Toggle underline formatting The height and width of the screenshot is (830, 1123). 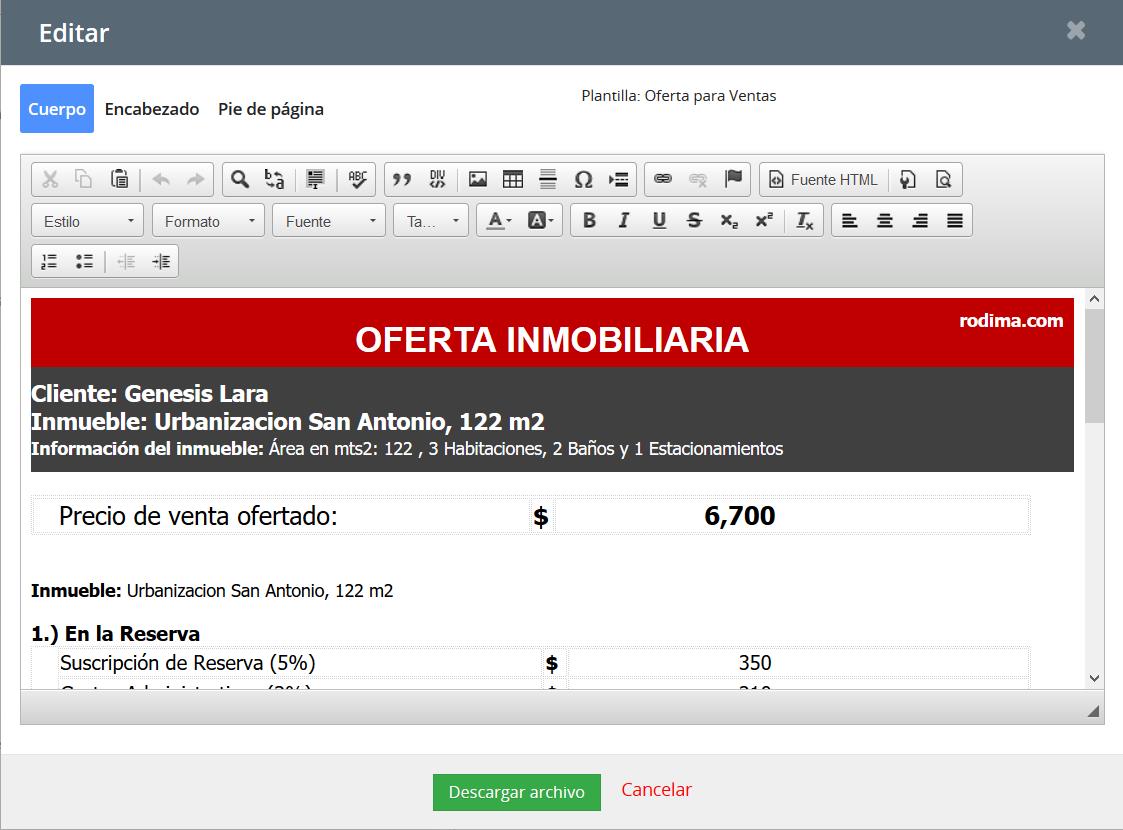click(x=659, y=221)
